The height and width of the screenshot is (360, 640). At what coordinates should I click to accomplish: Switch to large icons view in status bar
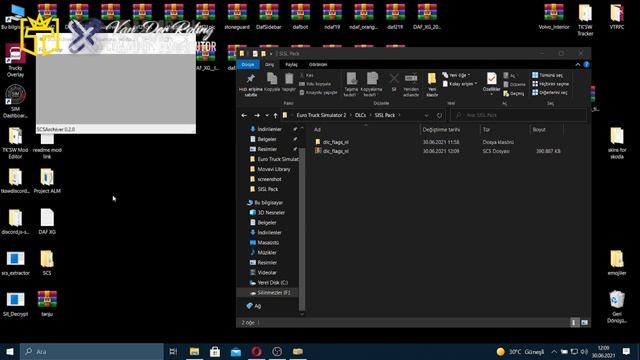point(584,323)
